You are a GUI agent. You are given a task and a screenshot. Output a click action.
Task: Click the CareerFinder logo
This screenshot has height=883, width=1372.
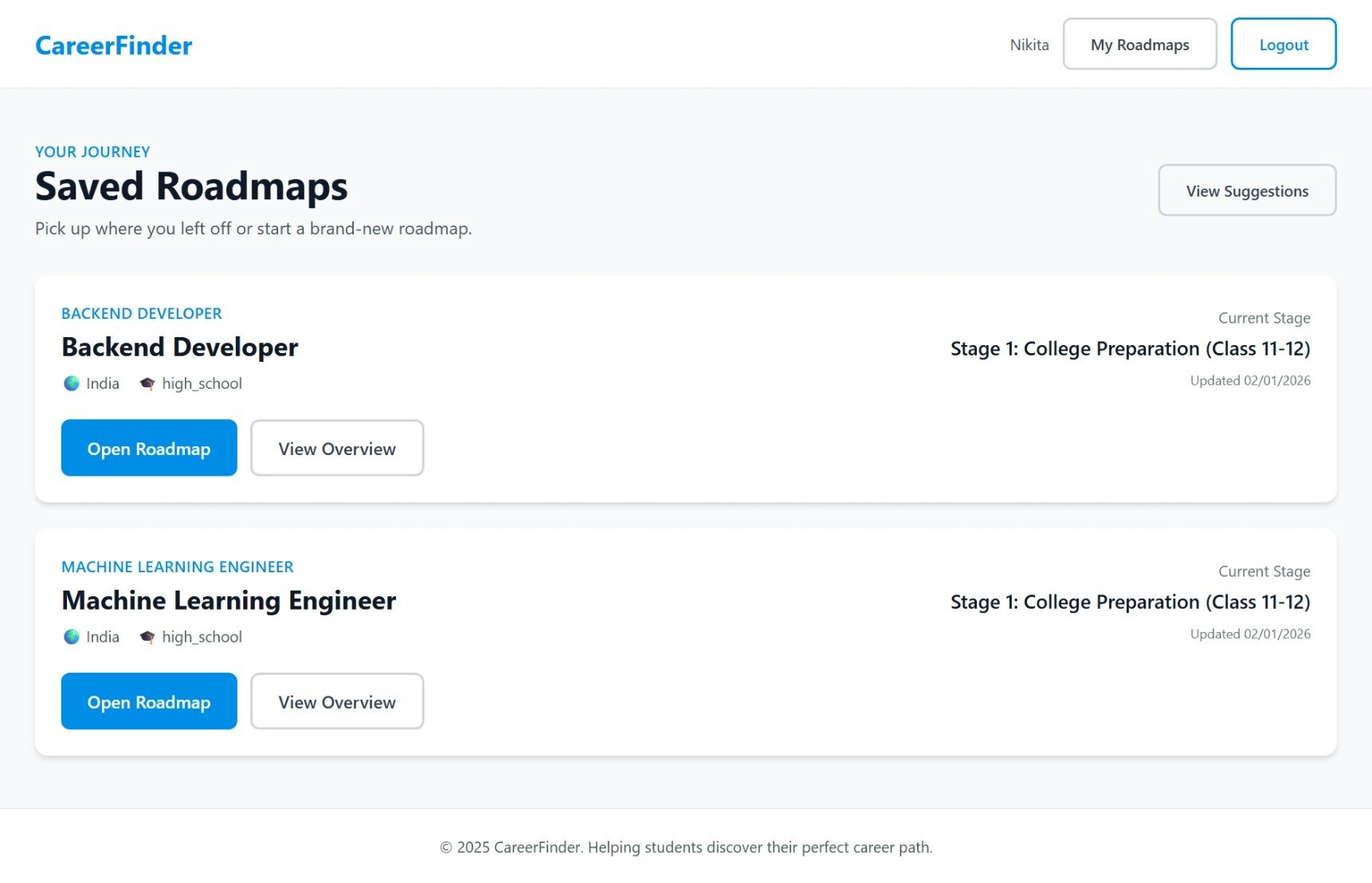coord(112,45)
